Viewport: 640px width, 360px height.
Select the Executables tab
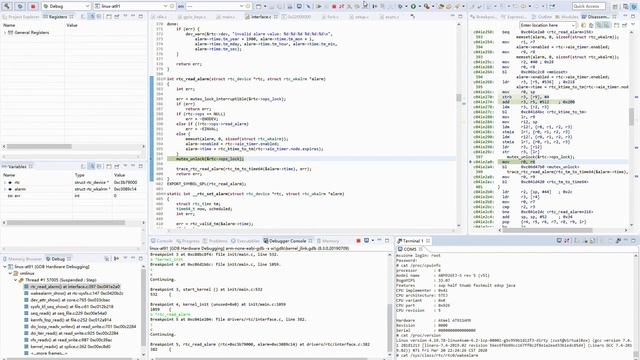245,241
